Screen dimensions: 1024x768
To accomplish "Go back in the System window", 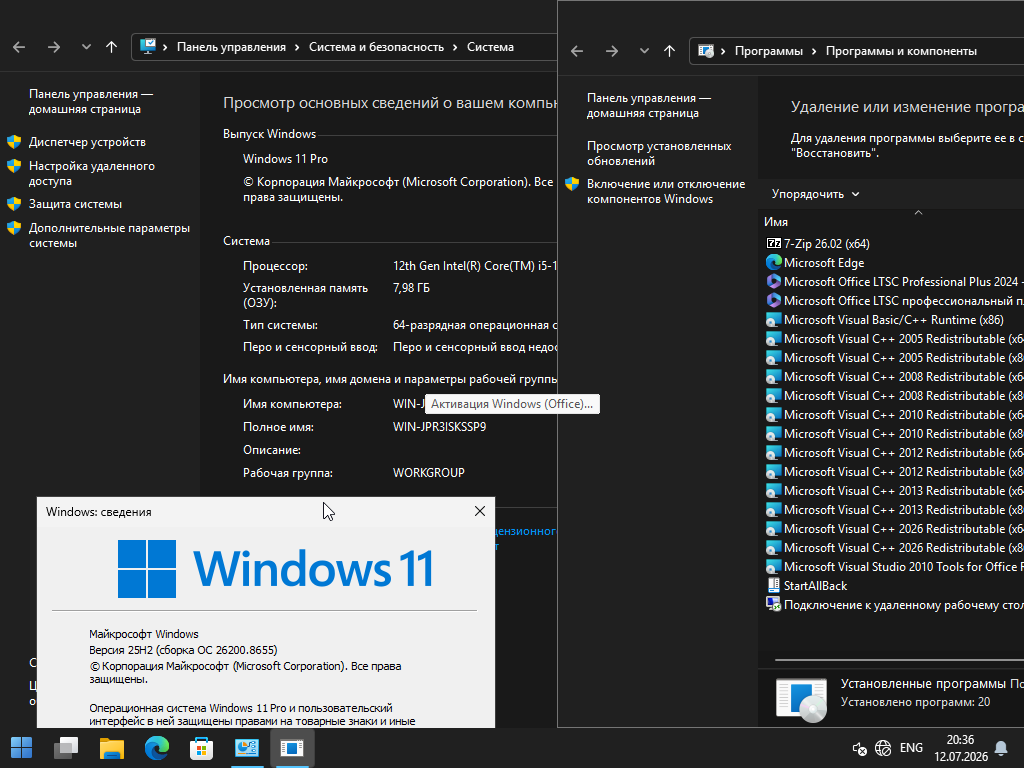I will coord(19,47).
